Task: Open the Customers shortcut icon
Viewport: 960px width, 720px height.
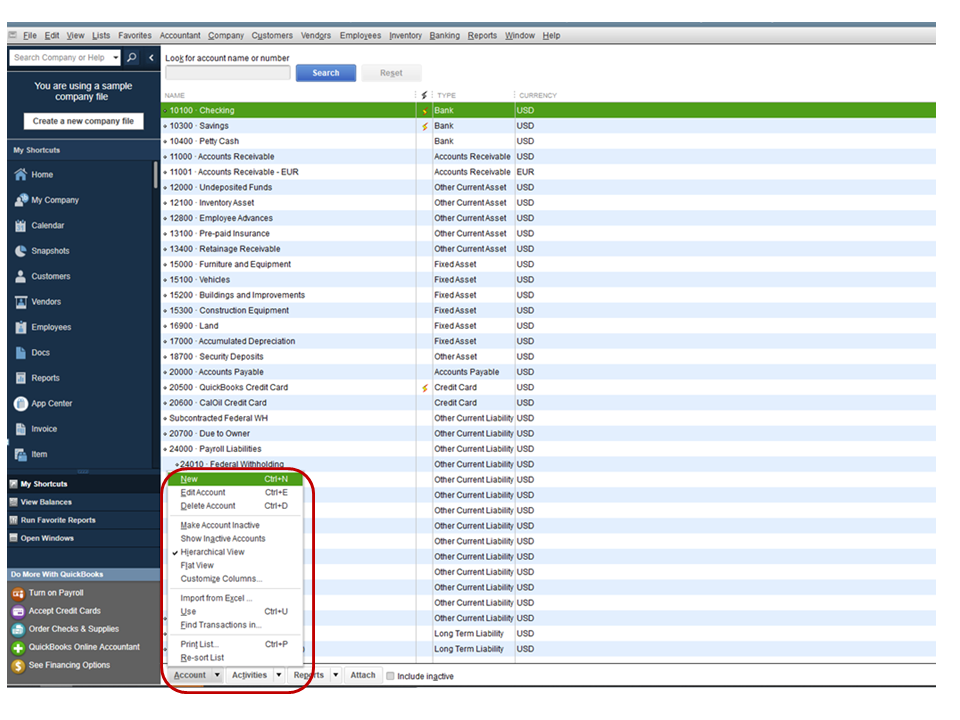Action: 21,276
